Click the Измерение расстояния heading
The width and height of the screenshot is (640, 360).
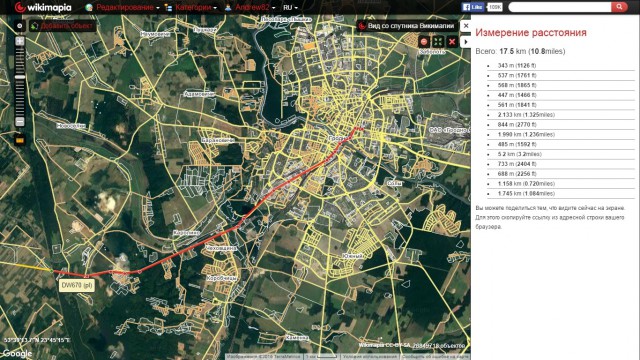click(x=531, y=33)
